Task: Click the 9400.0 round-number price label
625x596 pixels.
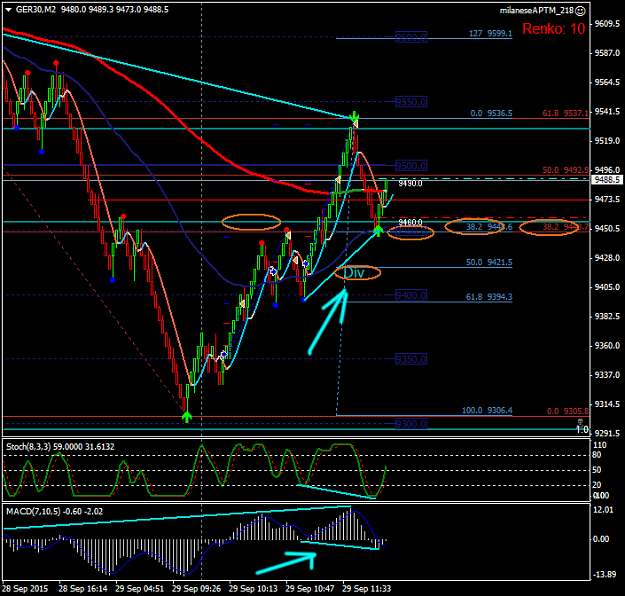Action: click(x=411, y=295)
